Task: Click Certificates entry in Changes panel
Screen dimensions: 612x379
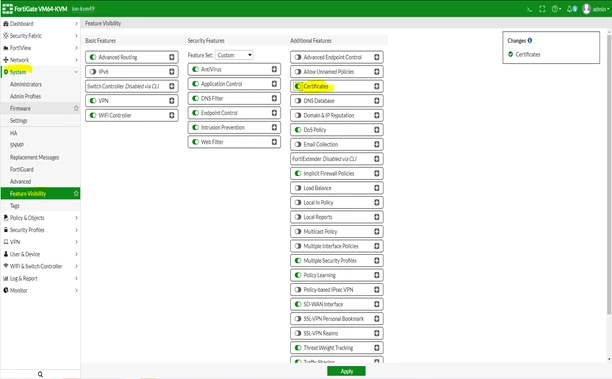Action: point(528,54)
